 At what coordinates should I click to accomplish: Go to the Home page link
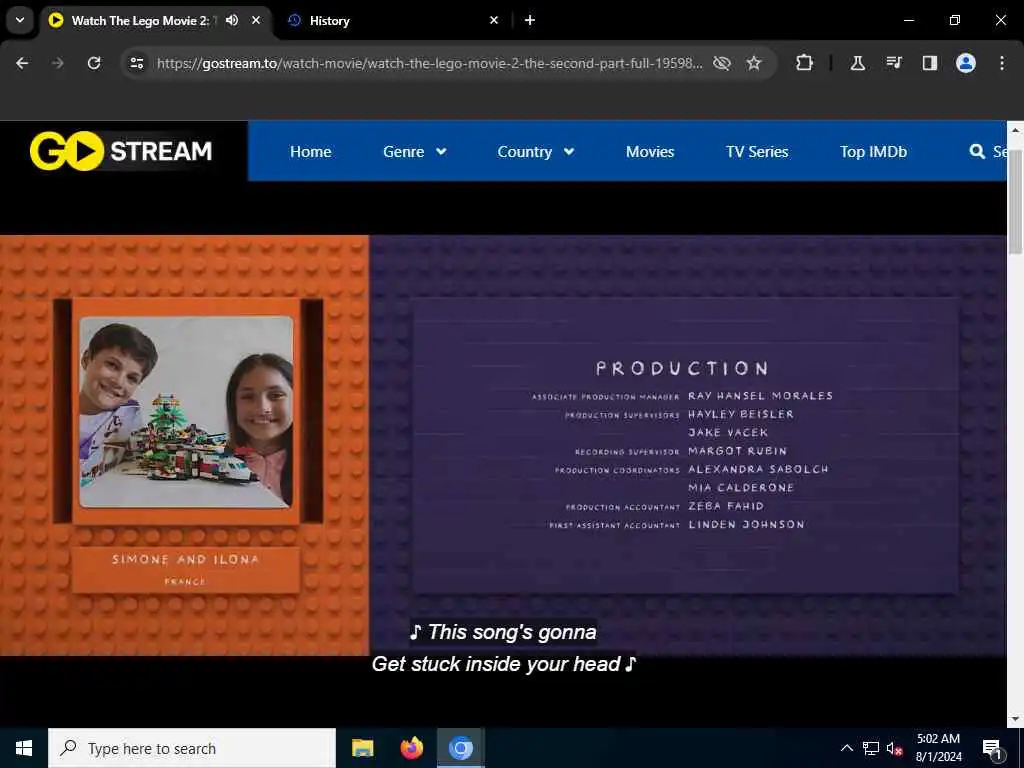click(310, 152)
